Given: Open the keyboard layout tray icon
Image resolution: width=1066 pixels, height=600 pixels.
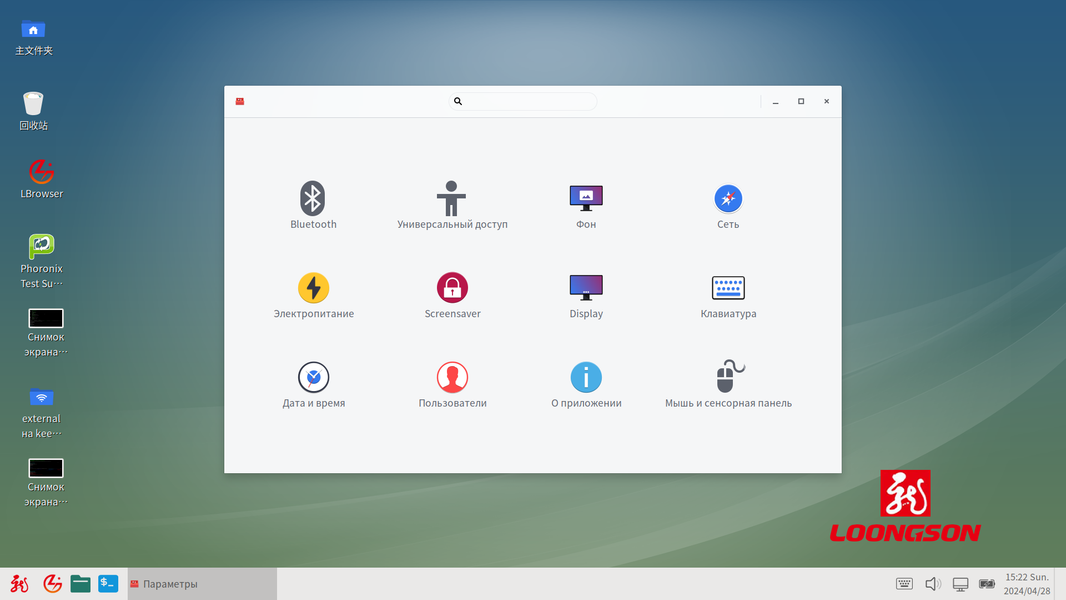Looking at the screenshot, I should tap(904, 584).
